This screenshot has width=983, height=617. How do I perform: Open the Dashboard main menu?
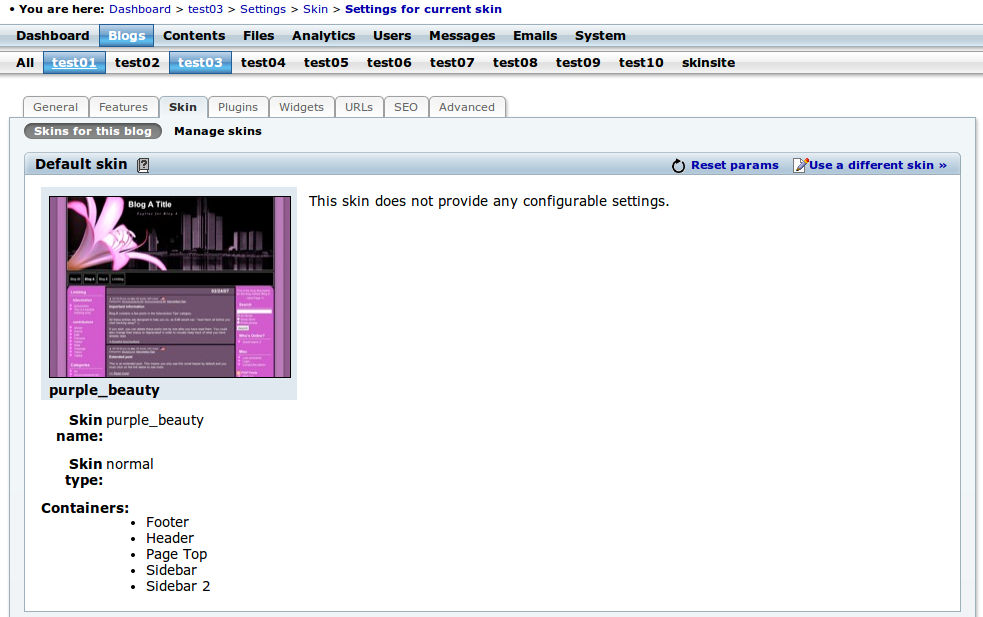coord(53,36)
